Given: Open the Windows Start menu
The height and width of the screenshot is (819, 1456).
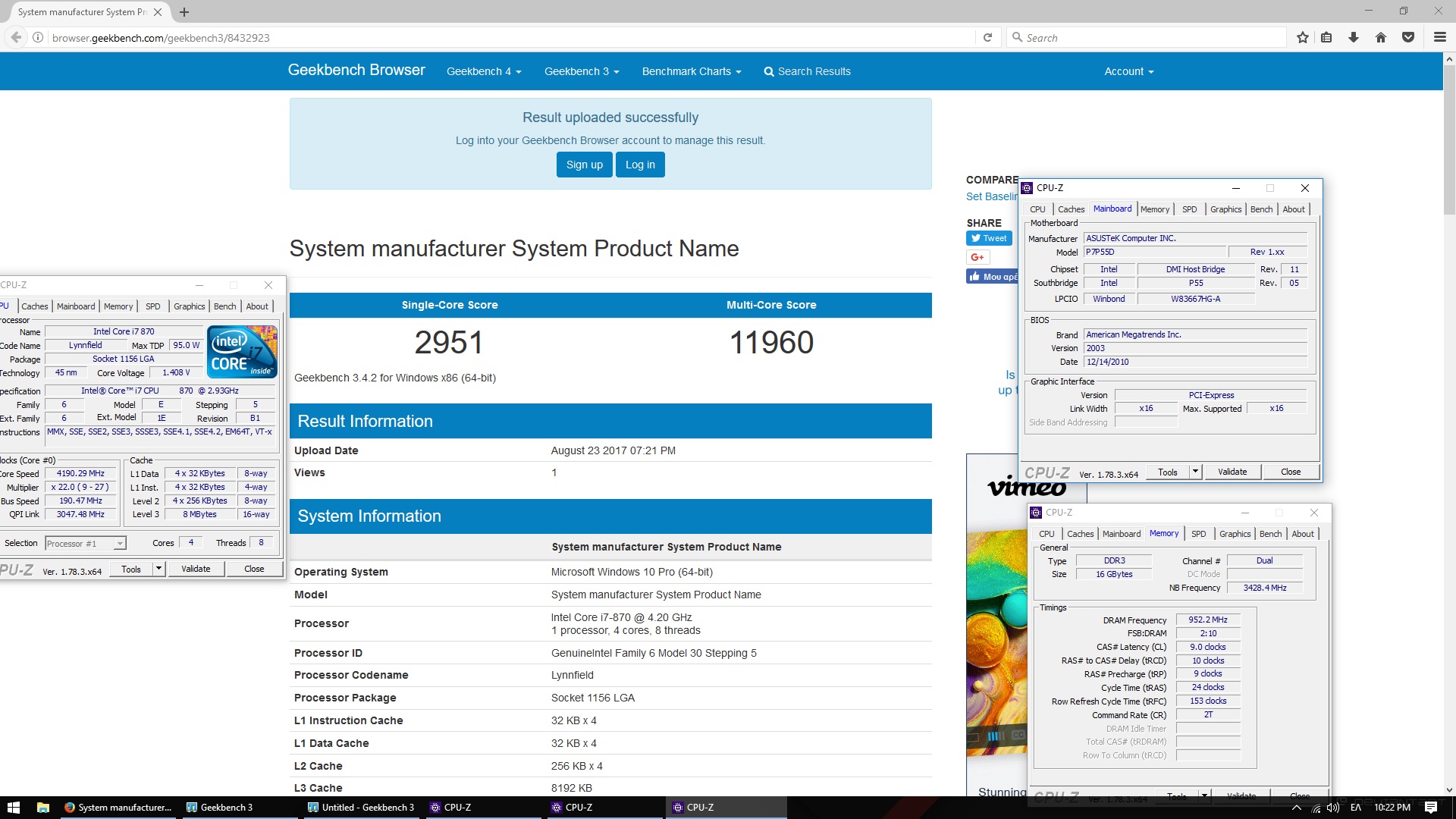Looking at the screenshot, I should [13, 808].
